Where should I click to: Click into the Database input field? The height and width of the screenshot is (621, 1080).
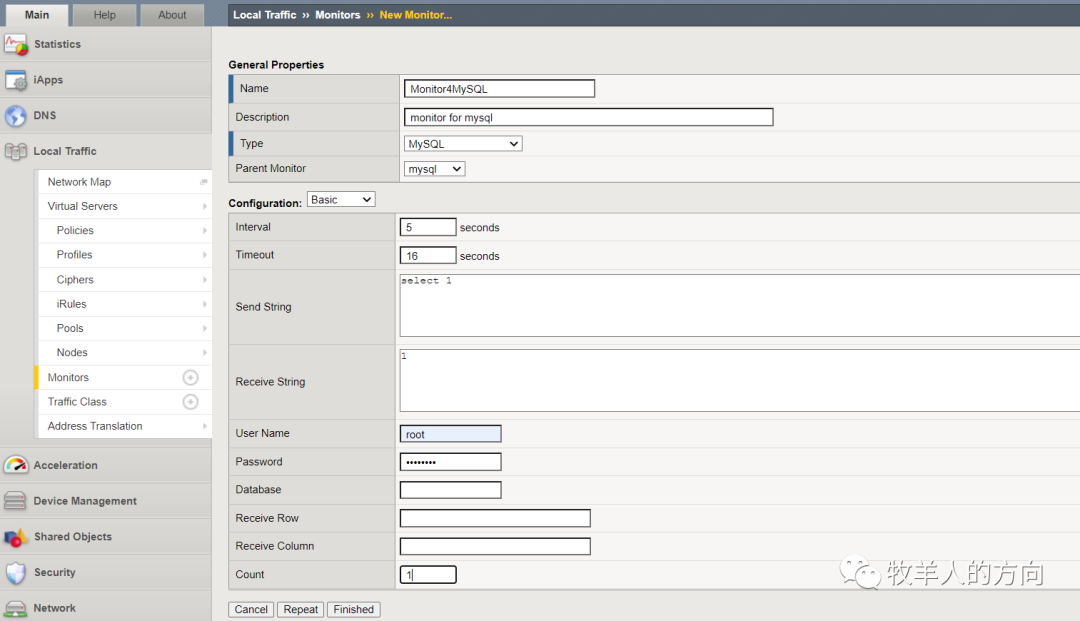(x=450, y=490)
